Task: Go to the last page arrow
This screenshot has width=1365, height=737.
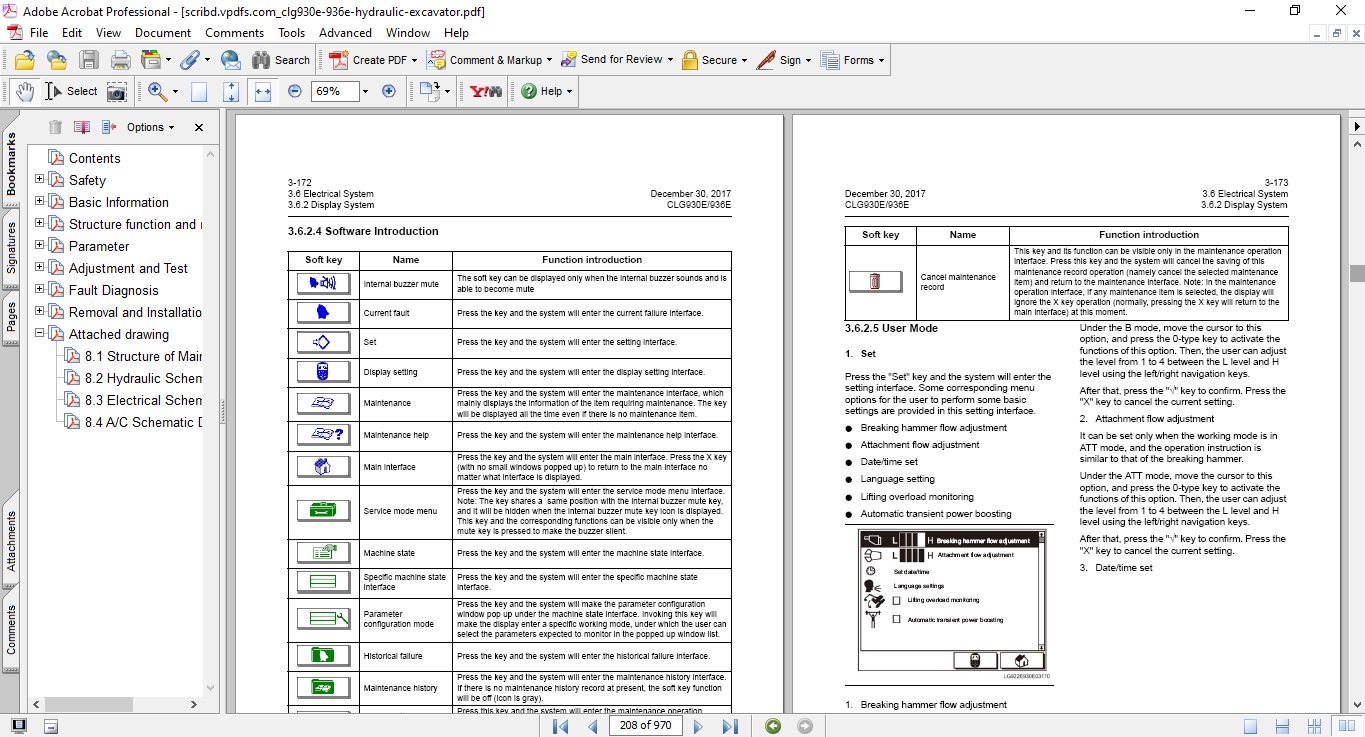Action: 730,726
